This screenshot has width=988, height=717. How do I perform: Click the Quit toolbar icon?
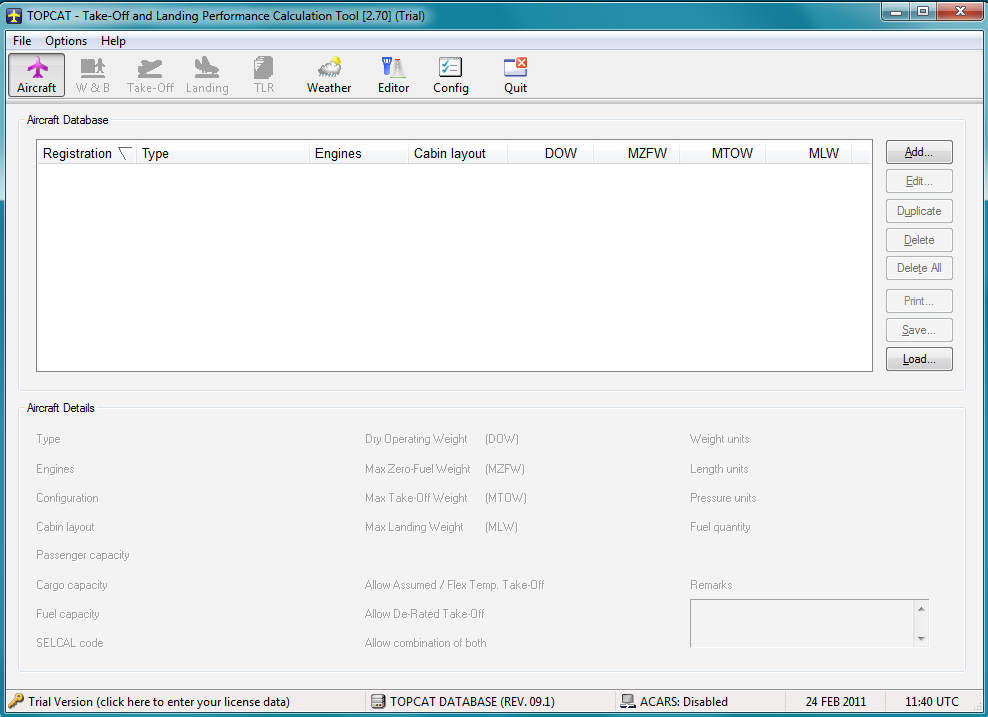pyautogui.click(x=515, y=75)
